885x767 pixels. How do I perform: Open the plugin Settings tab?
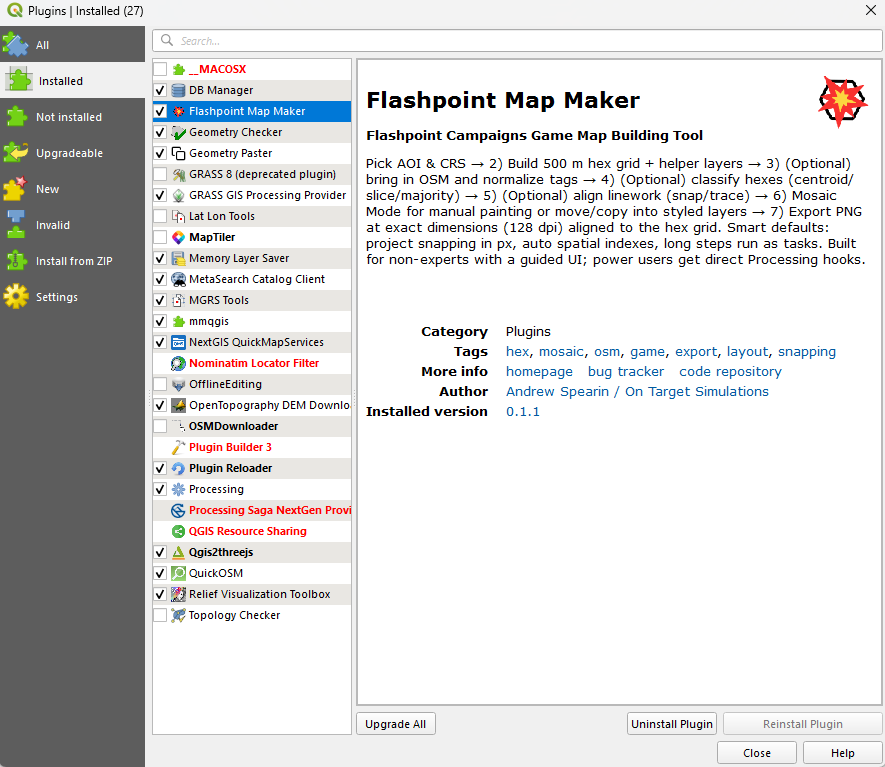[72, 297]
